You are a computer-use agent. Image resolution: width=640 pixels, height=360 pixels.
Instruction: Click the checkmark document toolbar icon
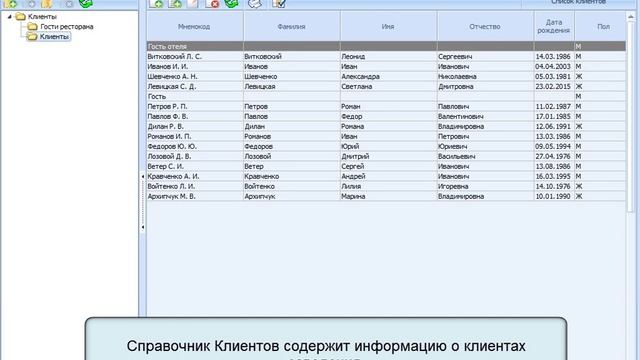[279, 4]
